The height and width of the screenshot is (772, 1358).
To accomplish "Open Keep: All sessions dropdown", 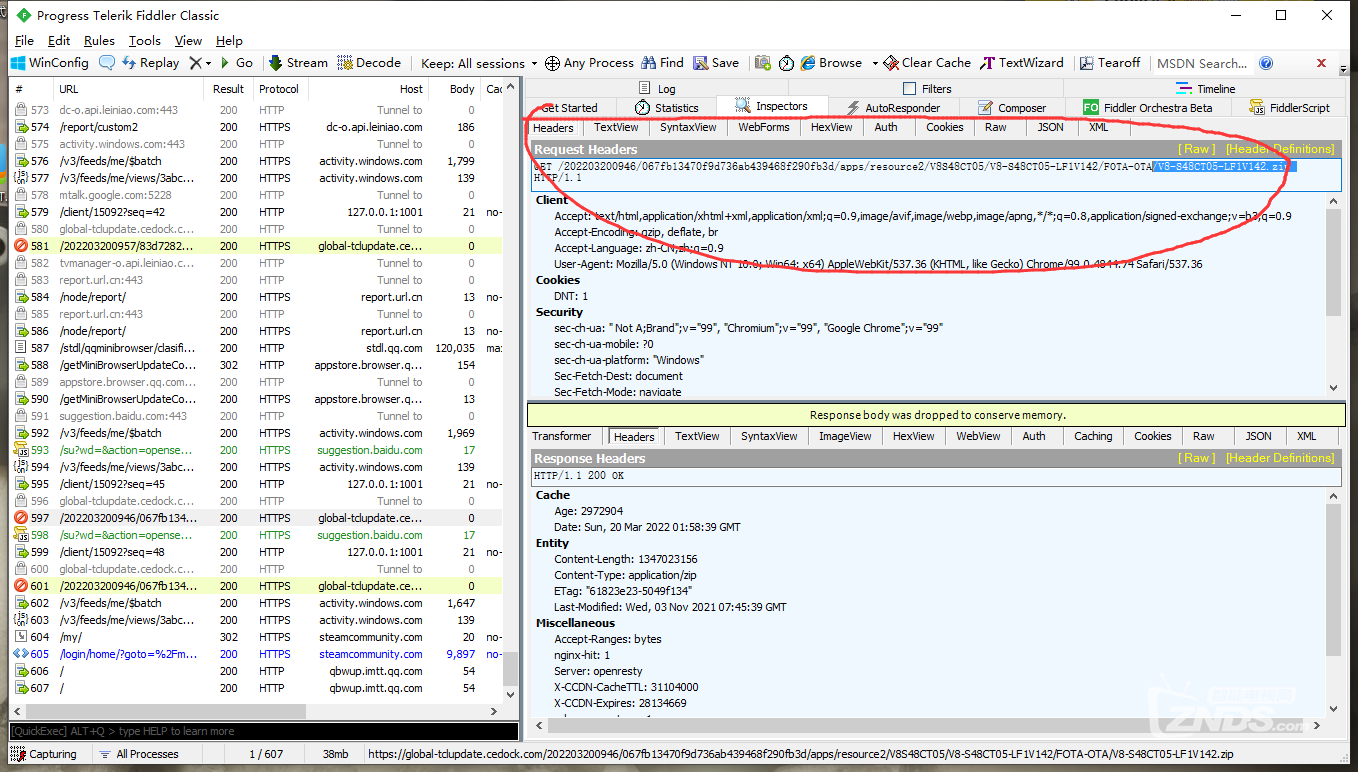I will (x=479, y=63).
